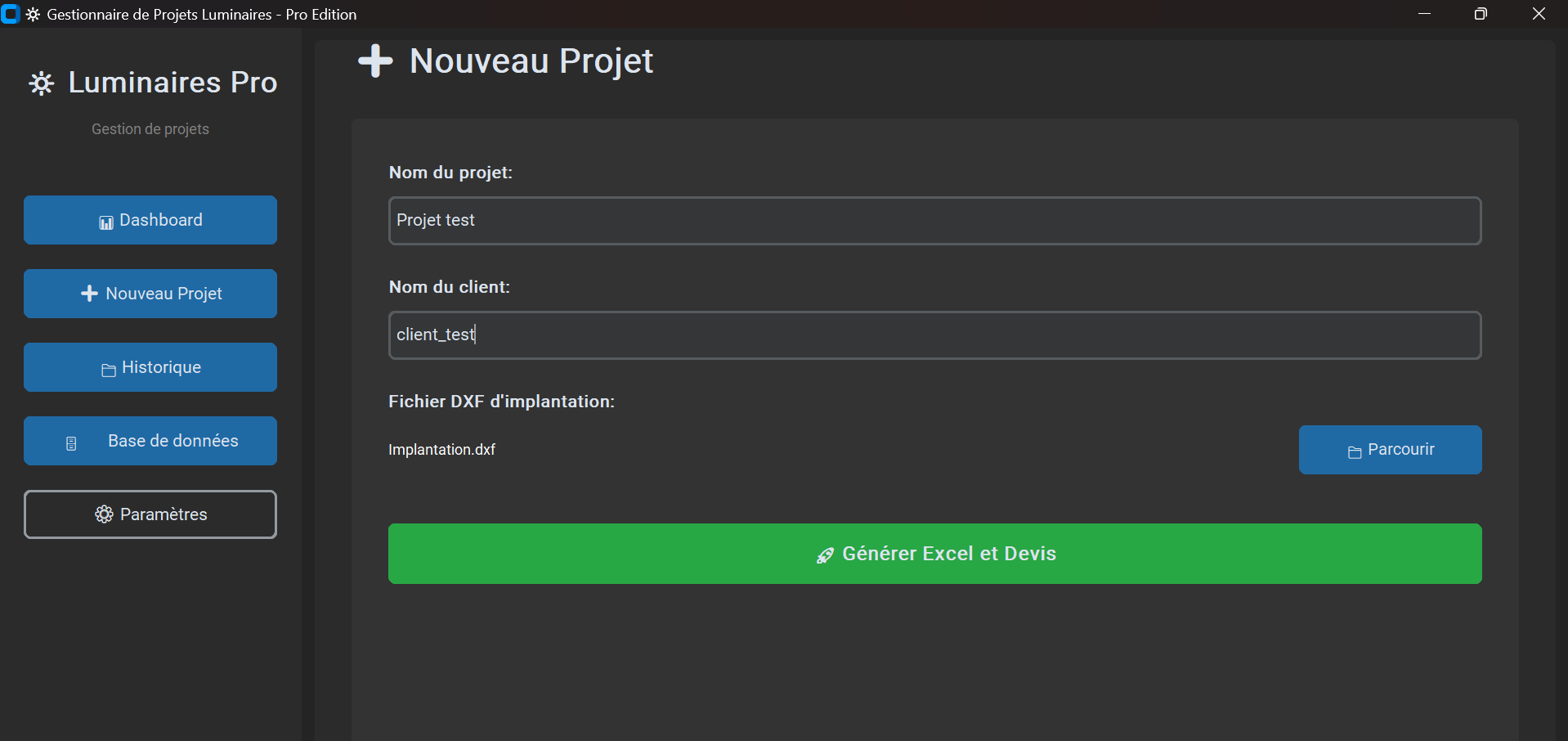Click the gear icon on Paramètres button
The width and height of the screenshot is (1568, 741).
tap(104, 514)
